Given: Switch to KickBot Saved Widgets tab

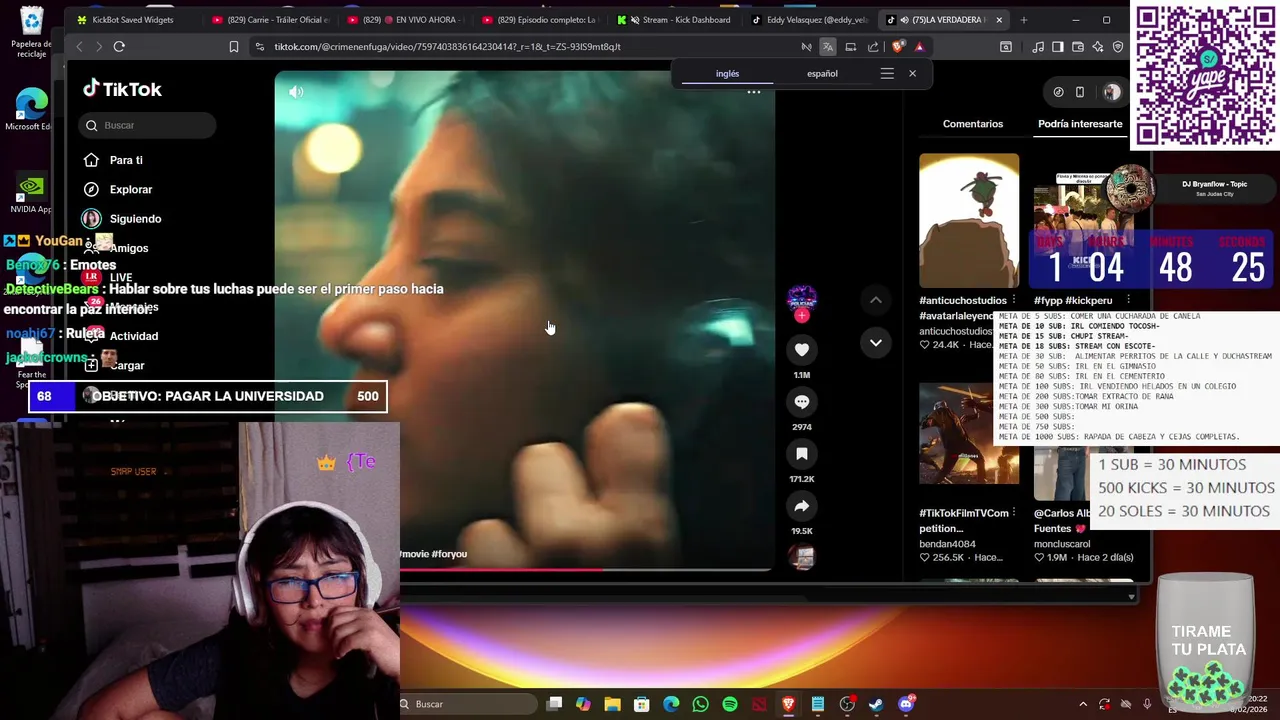Looking at the screenshot, I should [133, 20].
